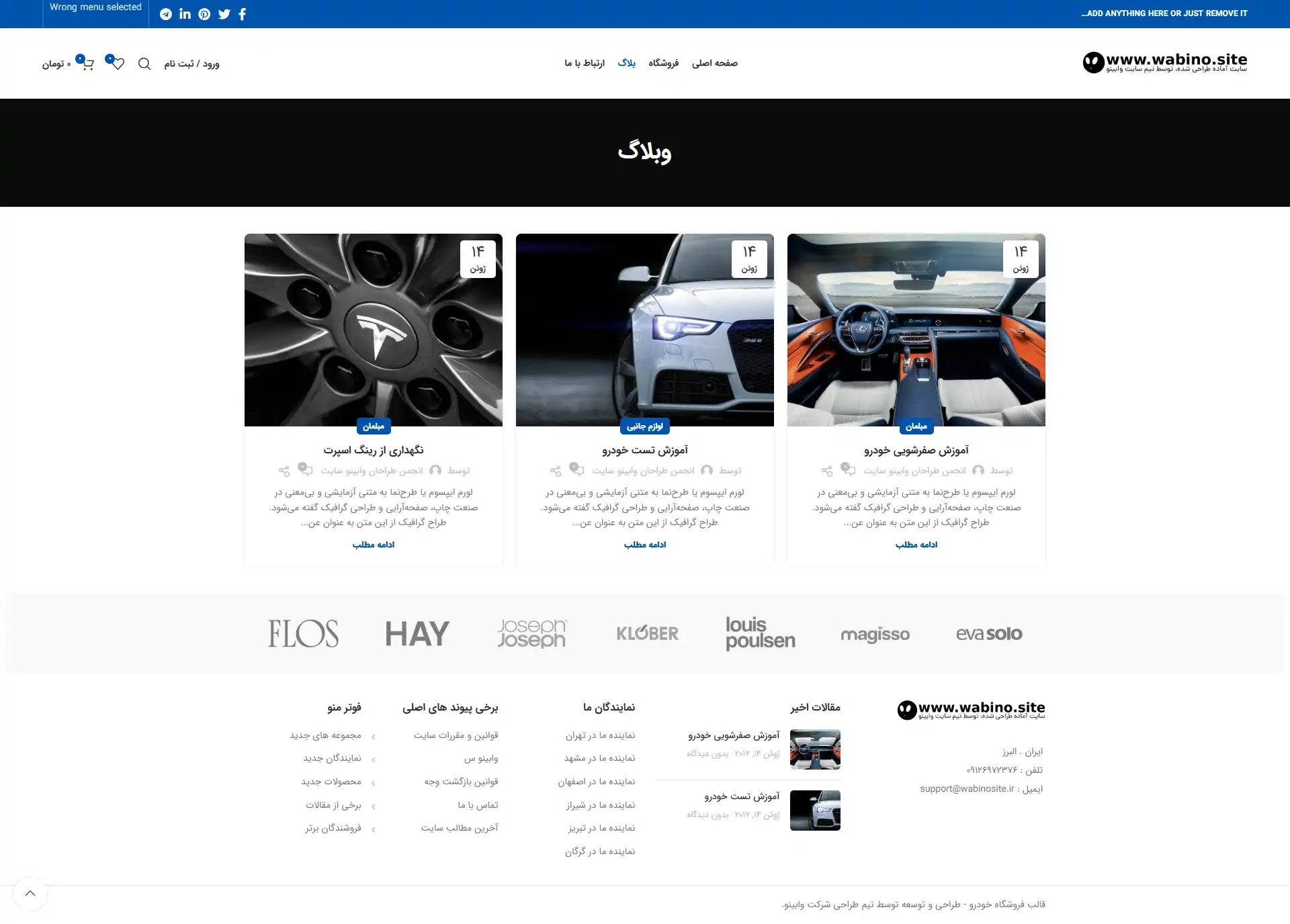The width and height of the screenshot is (1290, 924).
Task: Open the Telegram social icon
Action: point(166,14)
